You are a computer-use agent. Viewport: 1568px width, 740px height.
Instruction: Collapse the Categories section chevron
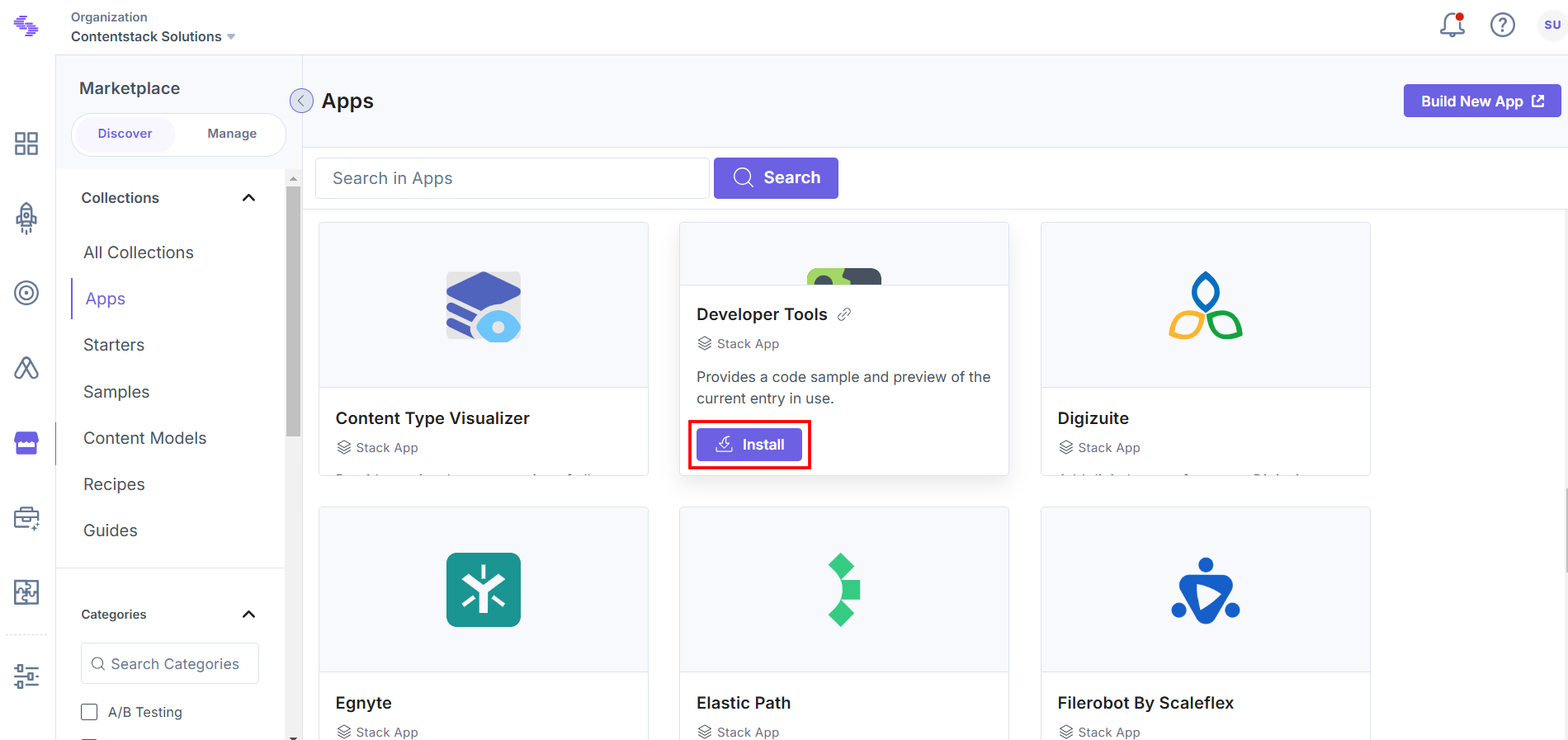tap(248, 615)
